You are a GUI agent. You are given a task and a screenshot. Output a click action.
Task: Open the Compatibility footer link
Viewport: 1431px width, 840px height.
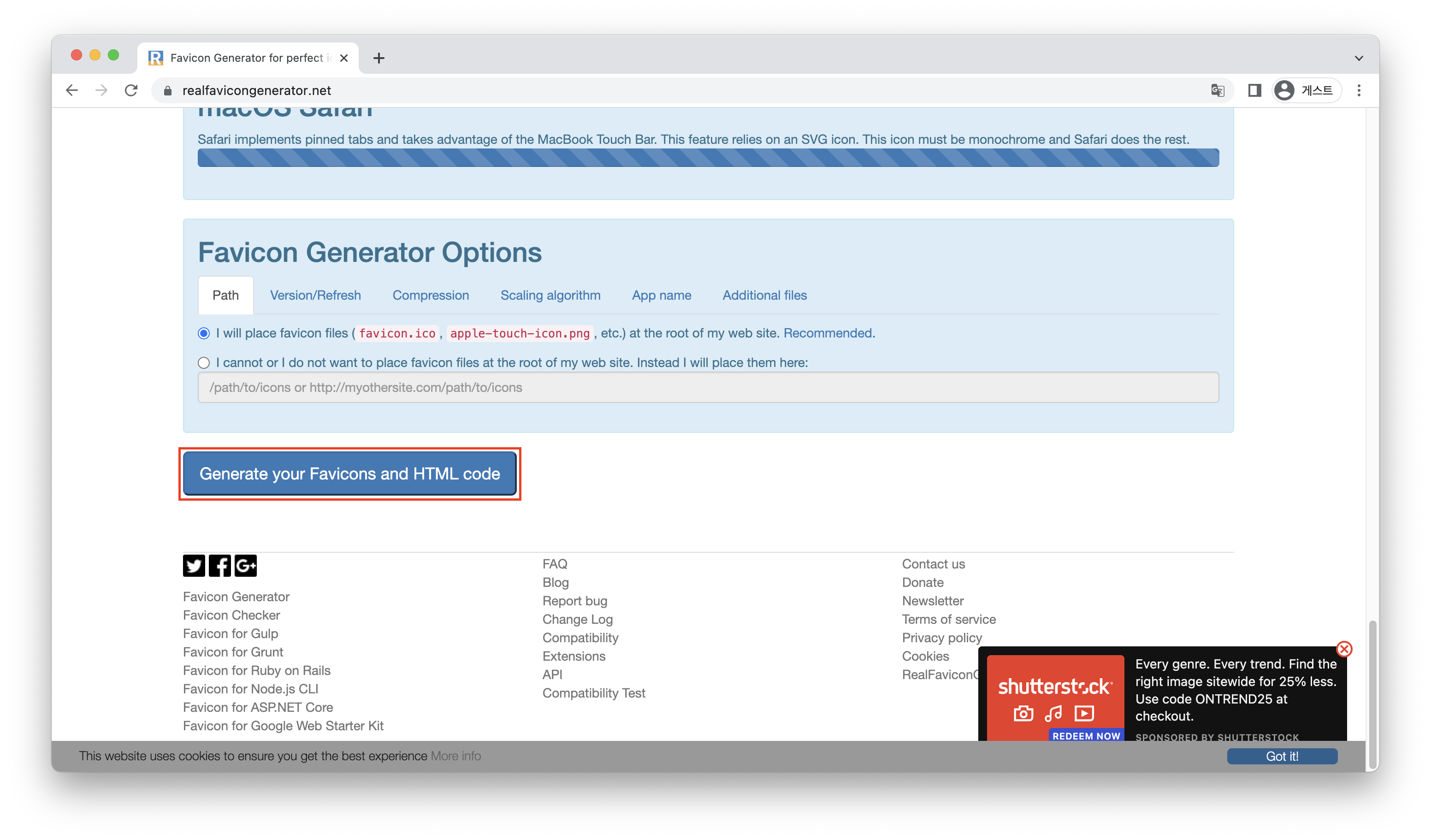pyautogui.click(x=580, y=638)
